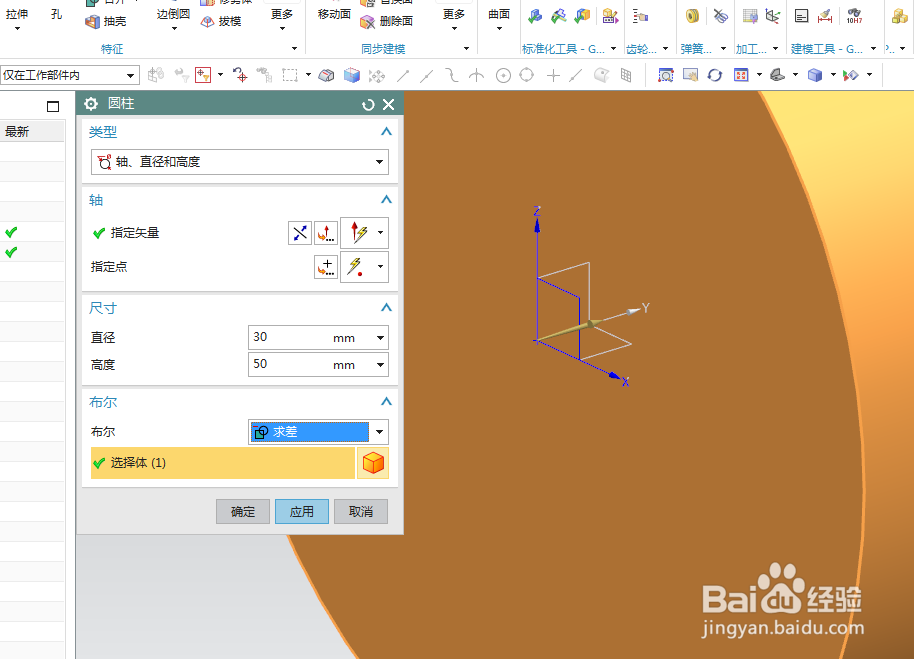Image resolution: width=914 pixels, height=659 pixels.
Task: Open the 类型 dropdown showing 轴、直径和高度
Action: coord(240,161)
